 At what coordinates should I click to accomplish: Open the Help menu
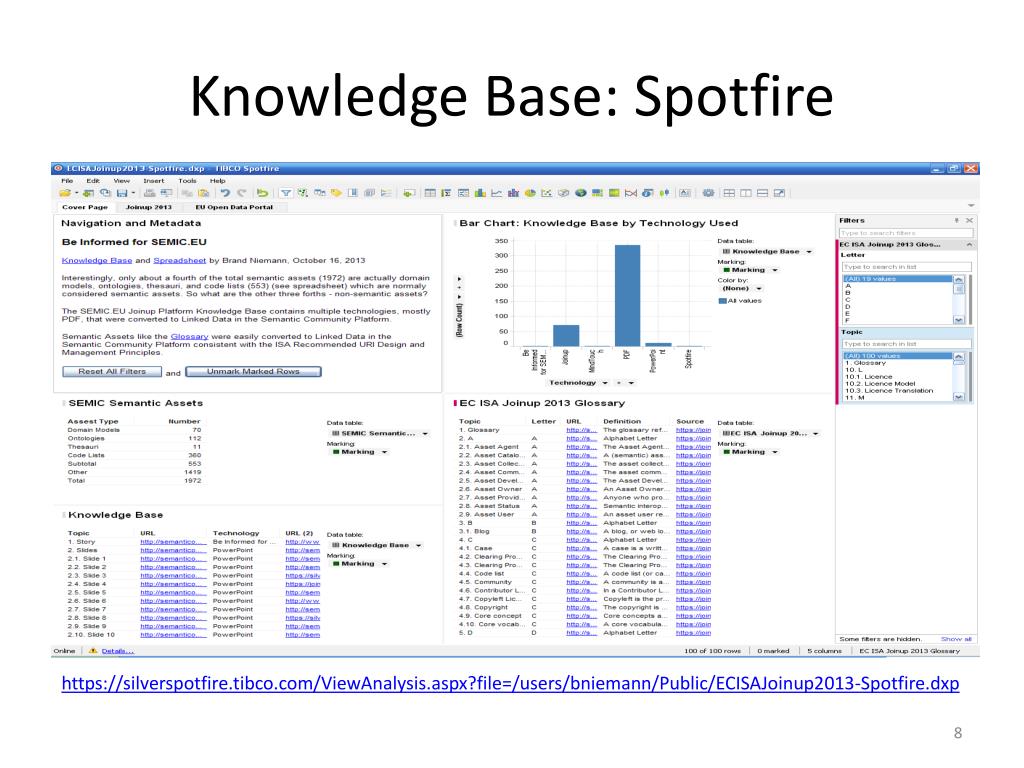coord(217,181)
